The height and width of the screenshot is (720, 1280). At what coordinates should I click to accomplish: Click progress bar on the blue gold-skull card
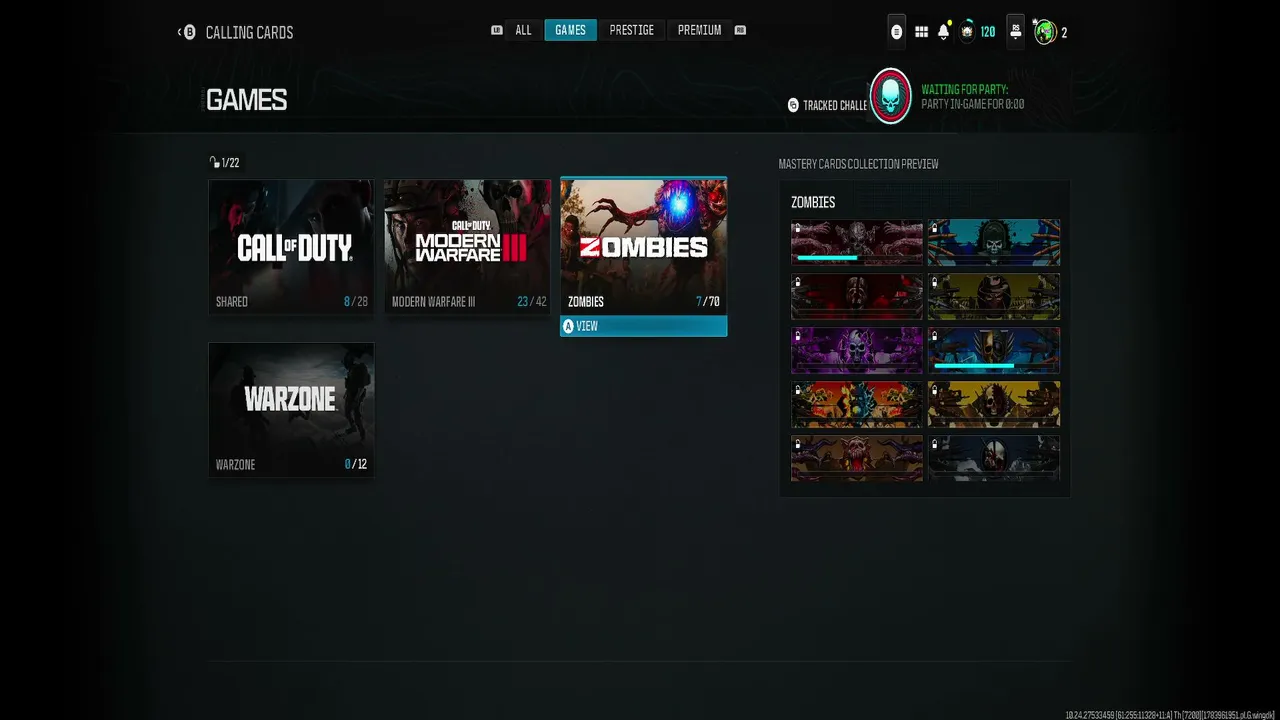(993, 366)
